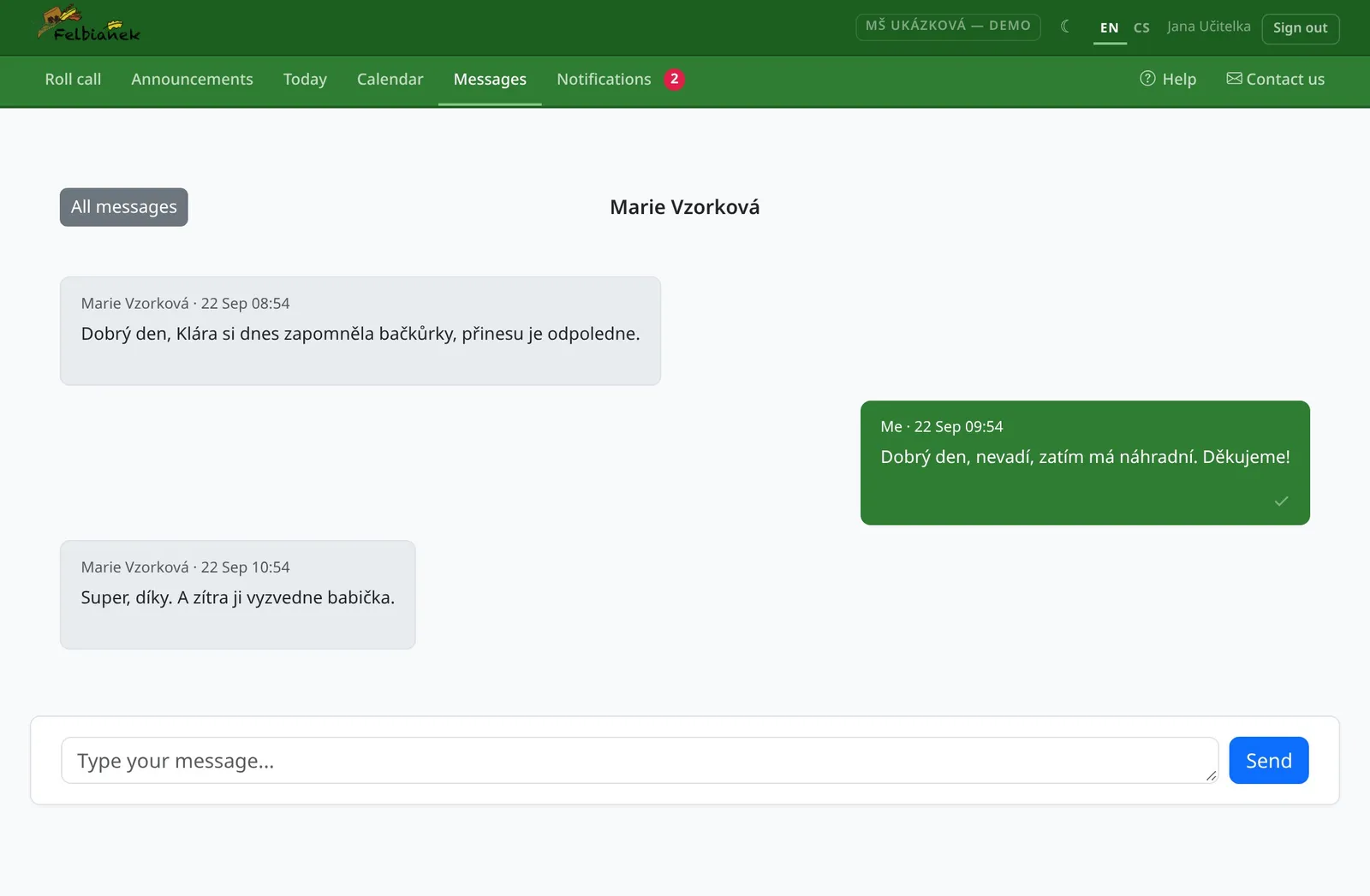
Task: Click timestamp 22 Sep 10:54
Action: tap(245, 567)
